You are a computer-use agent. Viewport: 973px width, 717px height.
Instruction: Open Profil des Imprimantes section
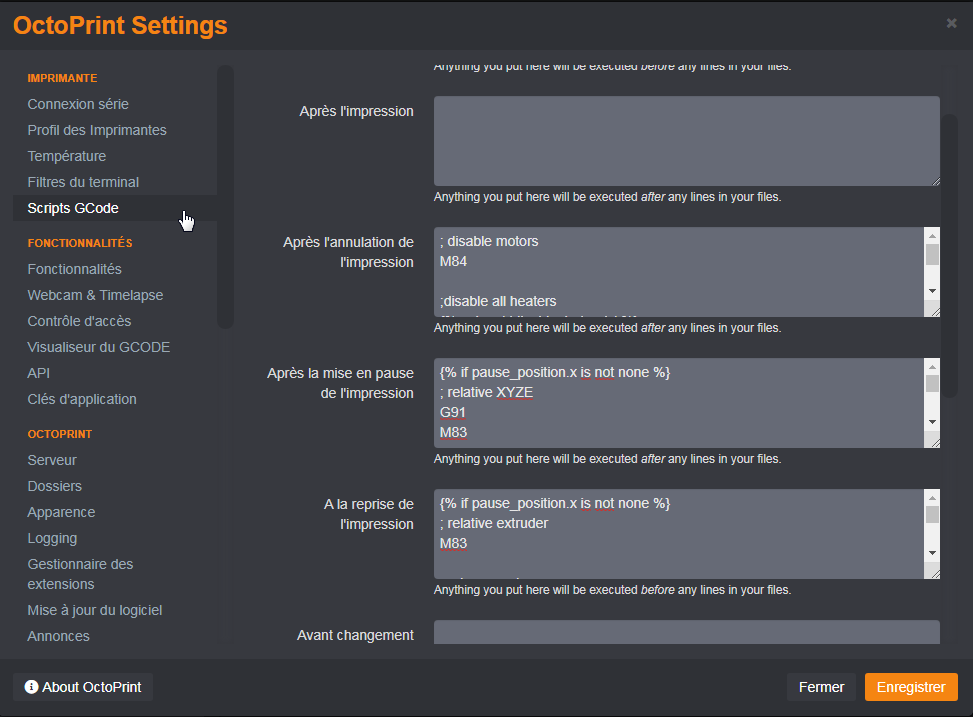pyautogui.click(x=97, y=130)
